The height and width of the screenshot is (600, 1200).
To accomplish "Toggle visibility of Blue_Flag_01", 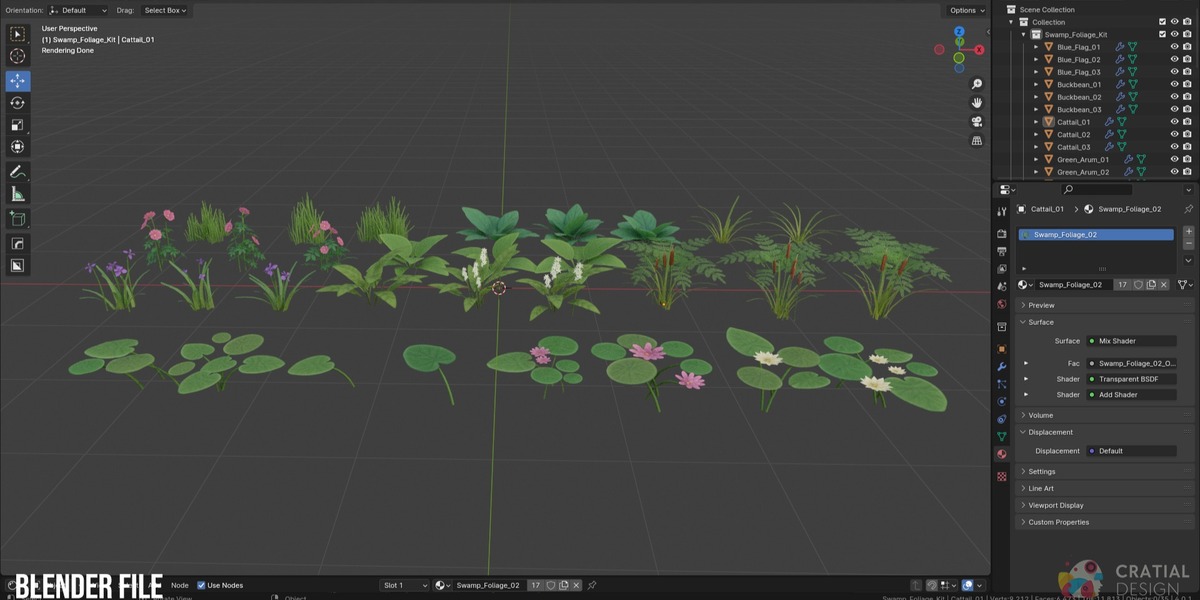I will pos(1175,47).
